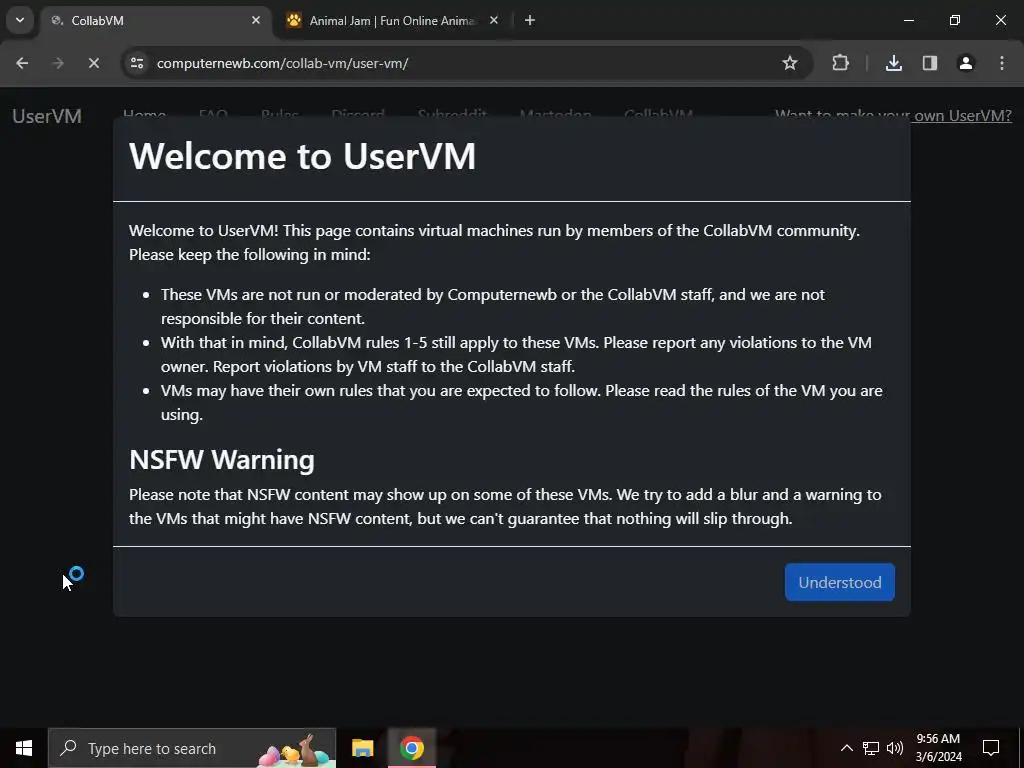
Task: Restore down the Chrome window
Action: (955, 20)
